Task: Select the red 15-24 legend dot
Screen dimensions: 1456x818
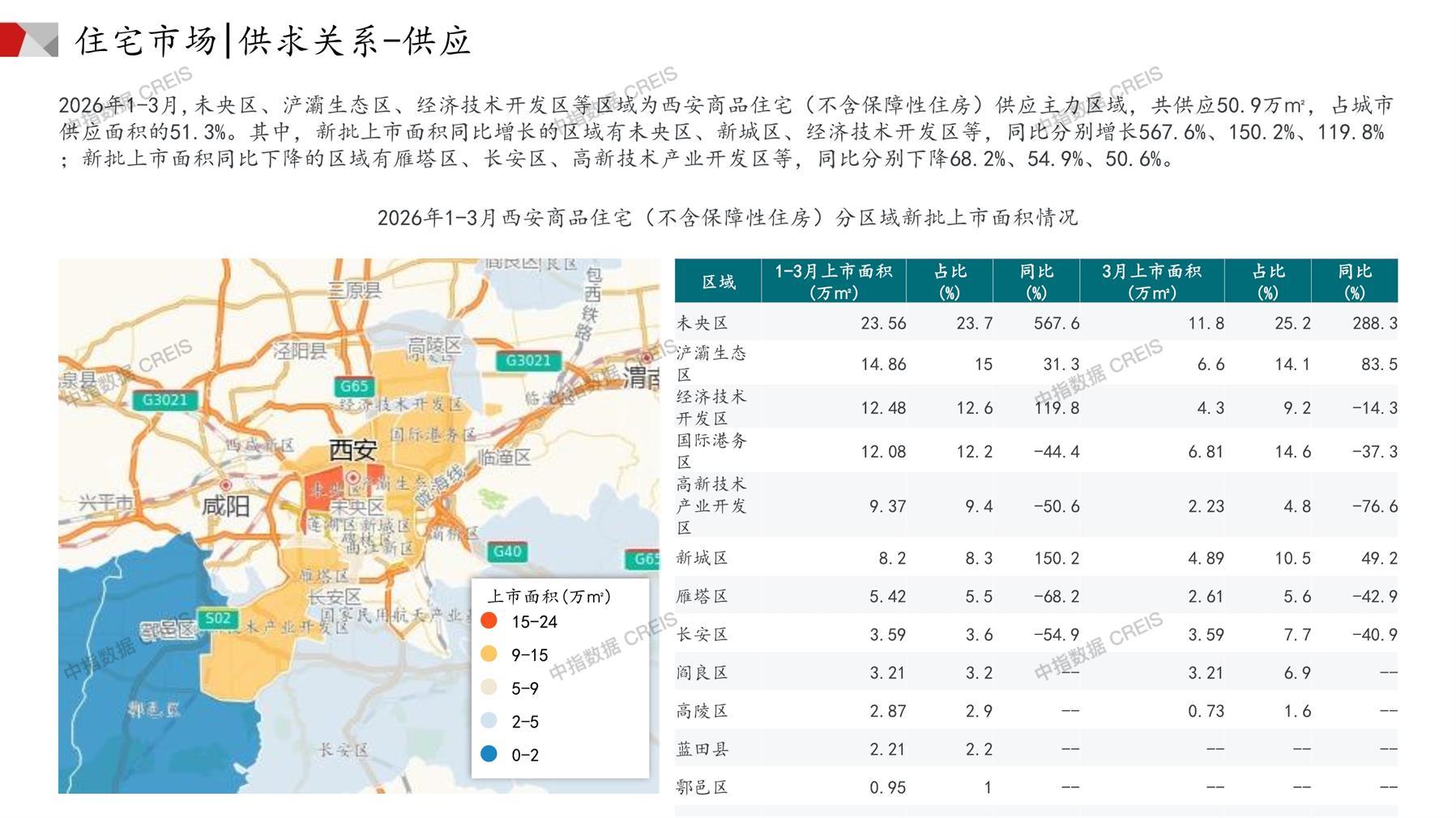Action: tap(489, 621)
